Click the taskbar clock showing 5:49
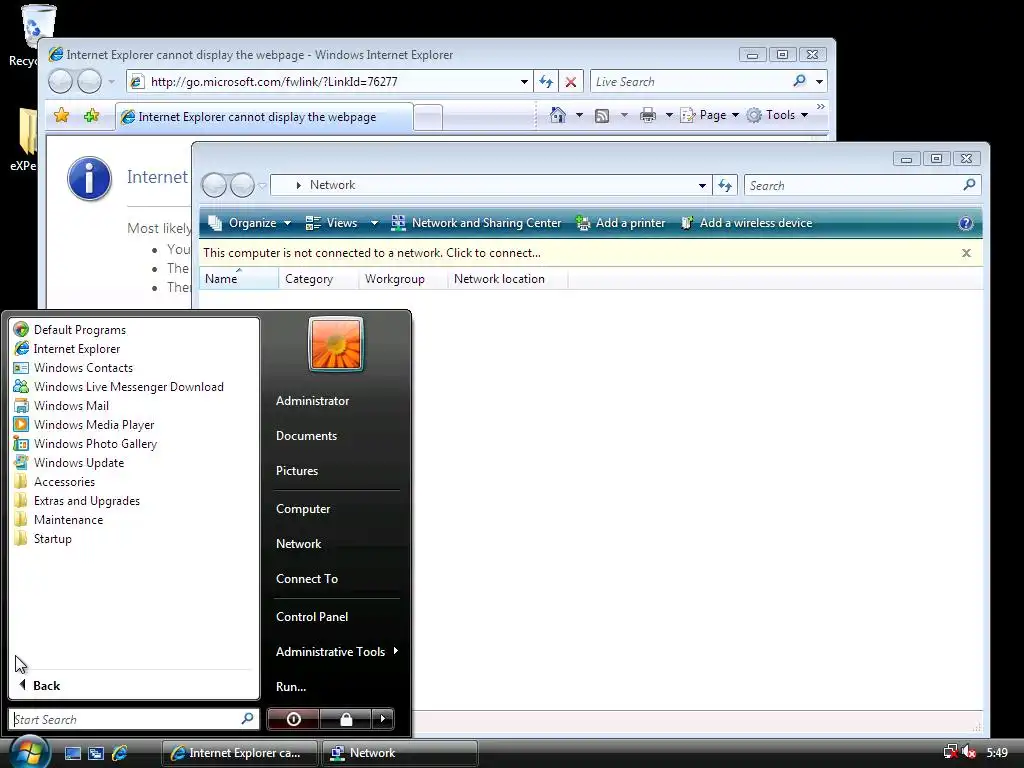The height and width of the screenshot is (768, 1024). coord(997,752)
